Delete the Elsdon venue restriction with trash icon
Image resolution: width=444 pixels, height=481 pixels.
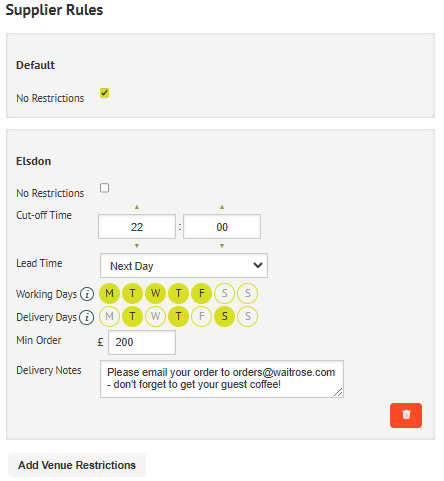pos(406,415)
